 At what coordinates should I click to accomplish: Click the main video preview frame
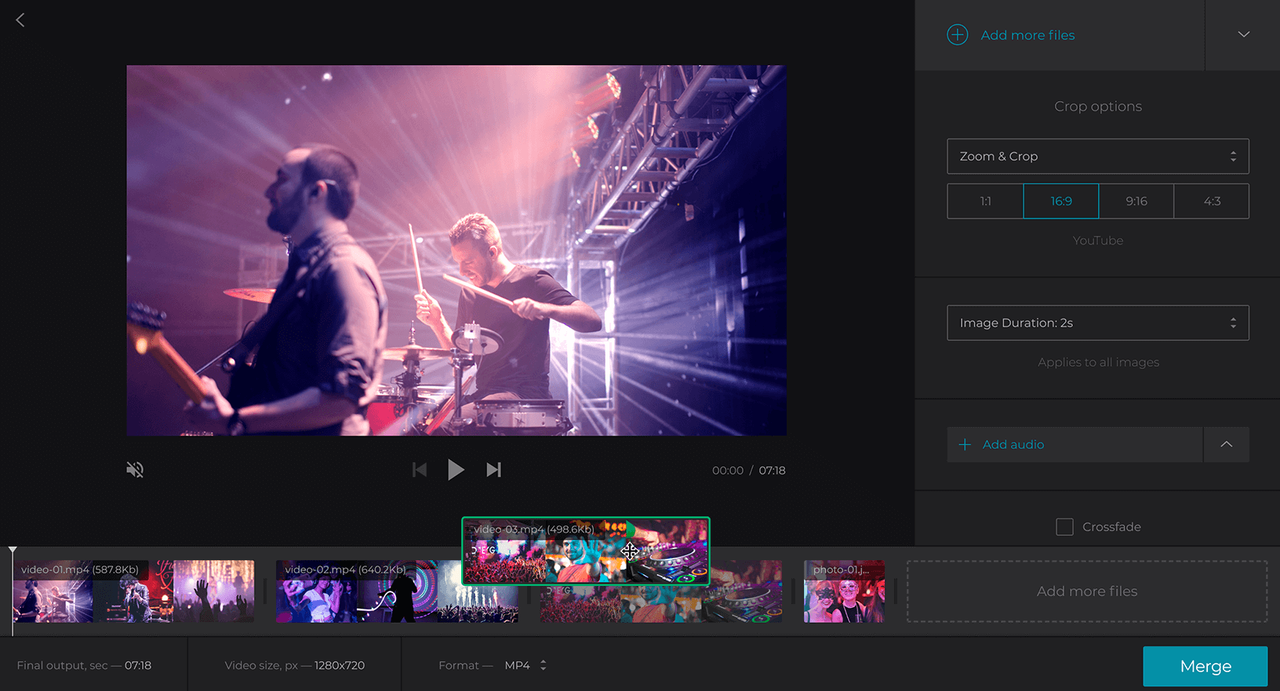(457, 251)
